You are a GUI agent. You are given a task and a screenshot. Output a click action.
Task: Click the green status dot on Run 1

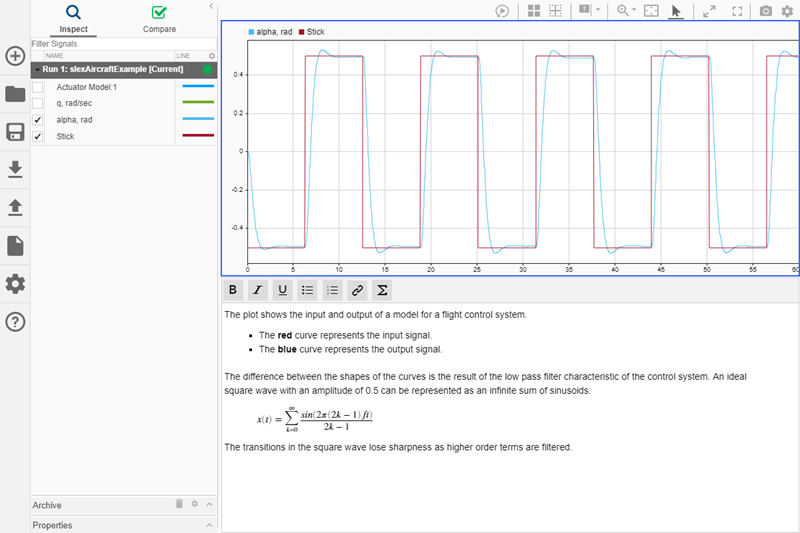pos(207,69)
